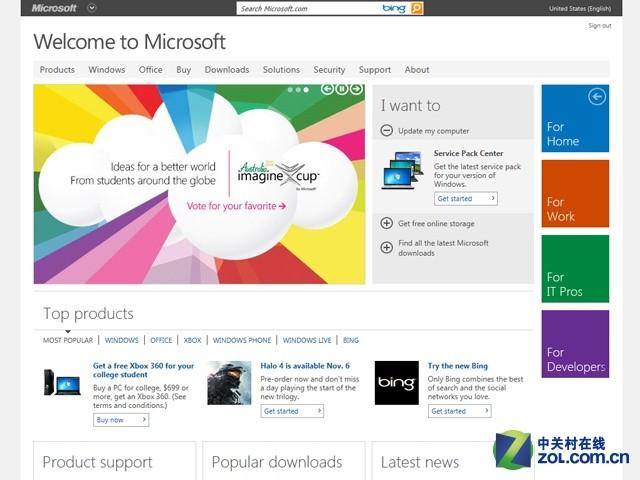Select the WINDOWS PHONE products tab
The width and height of the screenshot is (640, 480).
[242, 340]
